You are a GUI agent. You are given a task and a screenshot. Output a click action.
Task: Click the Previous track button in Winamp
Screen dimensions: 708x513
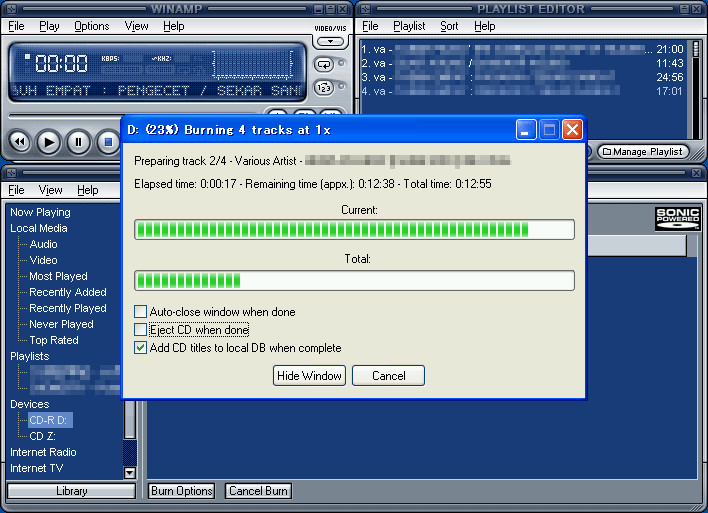(19, 142)
